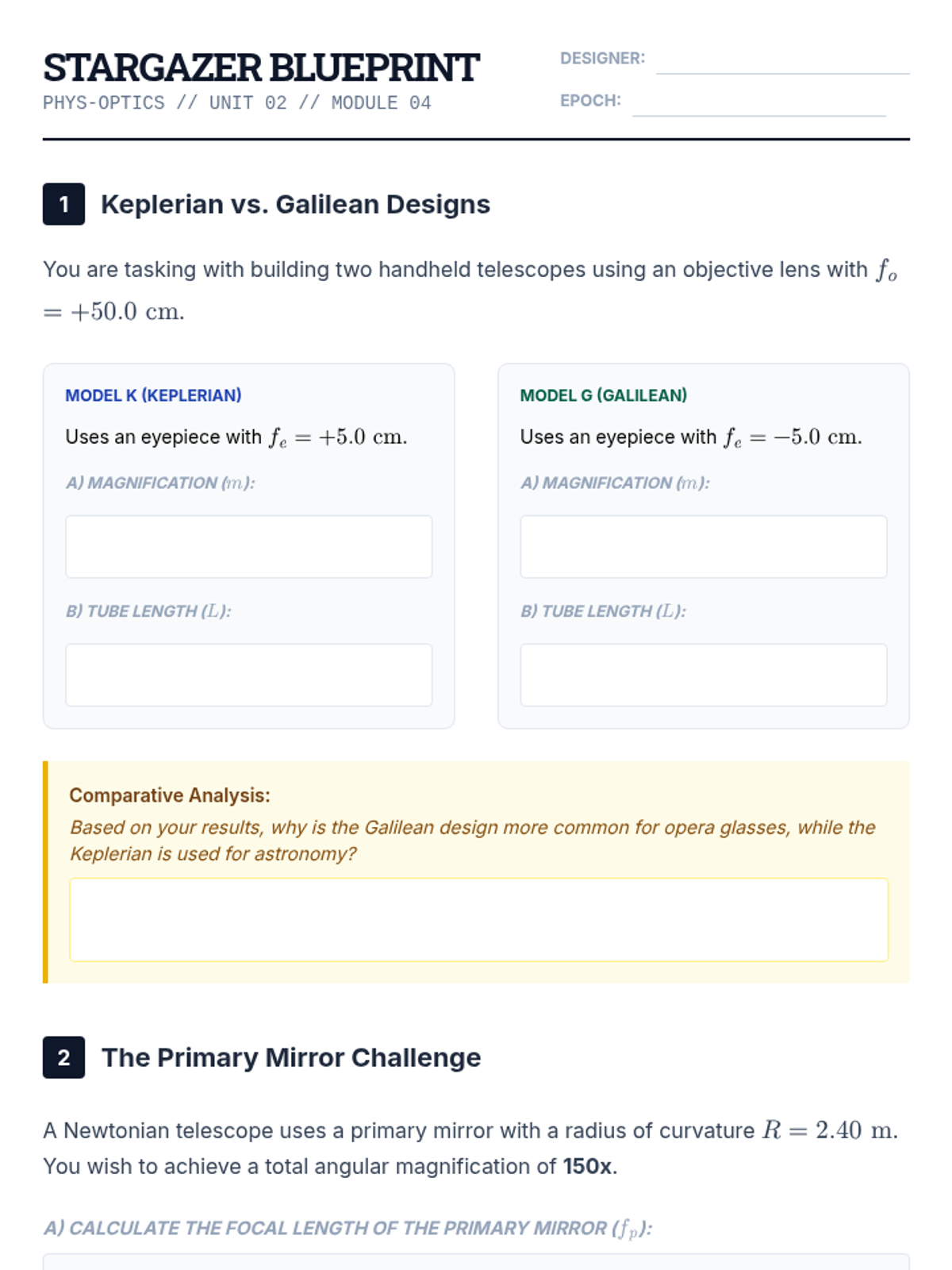Click the bold 150x magnification text
The image size is (952, 1270).
(x=589, y=1167)
